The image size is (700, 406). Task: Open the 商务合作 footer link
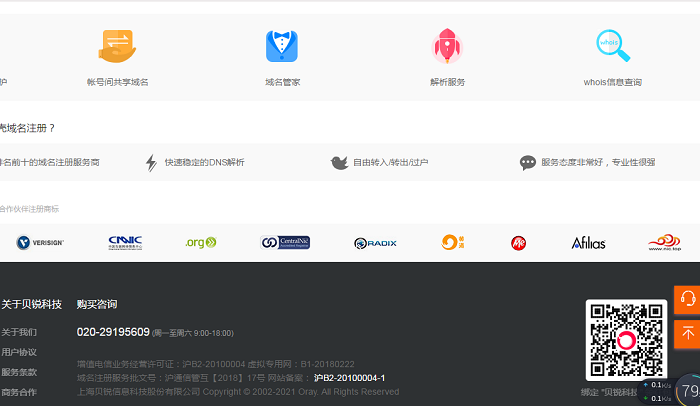pyautogui.click(x=19, y=392)
